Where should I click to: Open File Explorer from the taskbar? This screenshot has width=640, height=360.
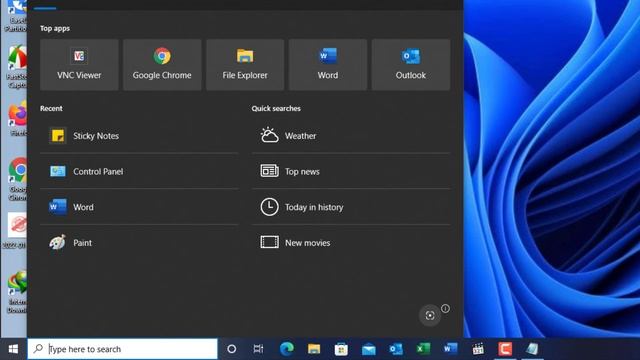(x=314, y=349)
